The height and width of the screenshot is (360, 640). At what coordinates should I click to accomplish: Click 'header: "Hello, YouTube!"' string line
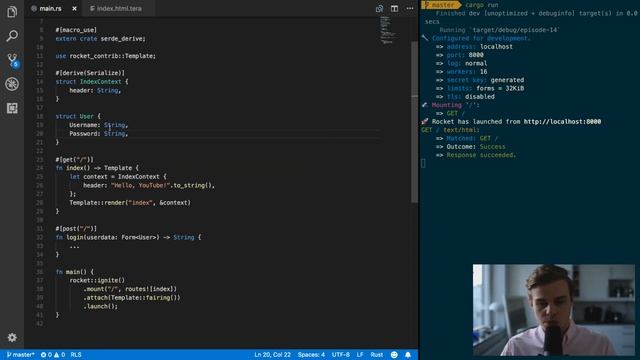(149, 185)
